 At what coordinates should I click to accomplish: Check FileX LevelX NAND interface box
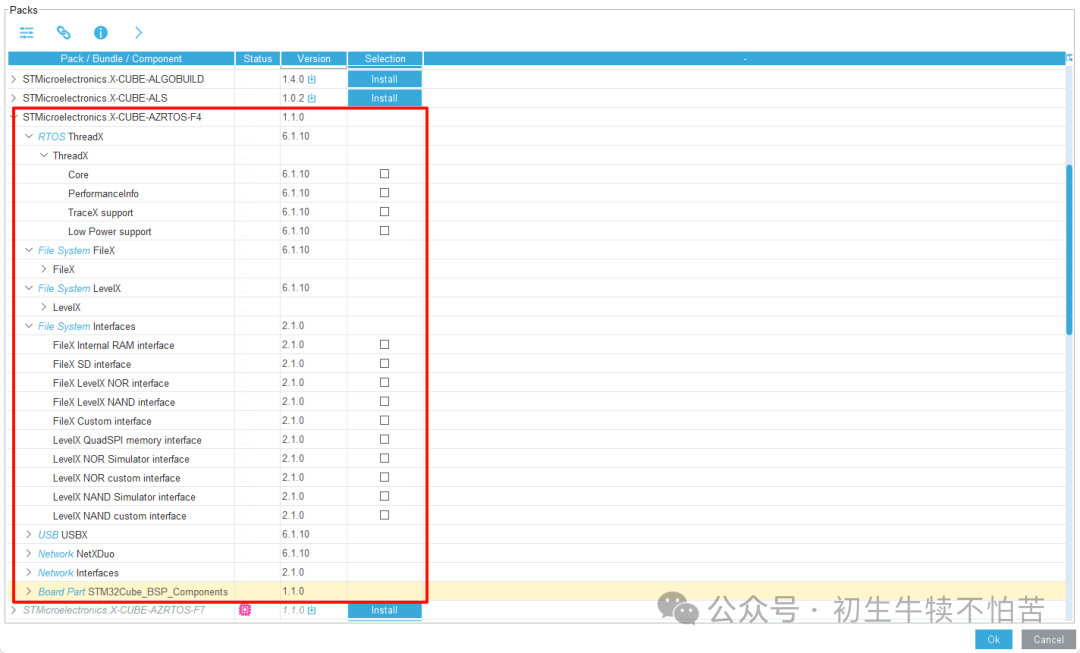tap(384, 401)
